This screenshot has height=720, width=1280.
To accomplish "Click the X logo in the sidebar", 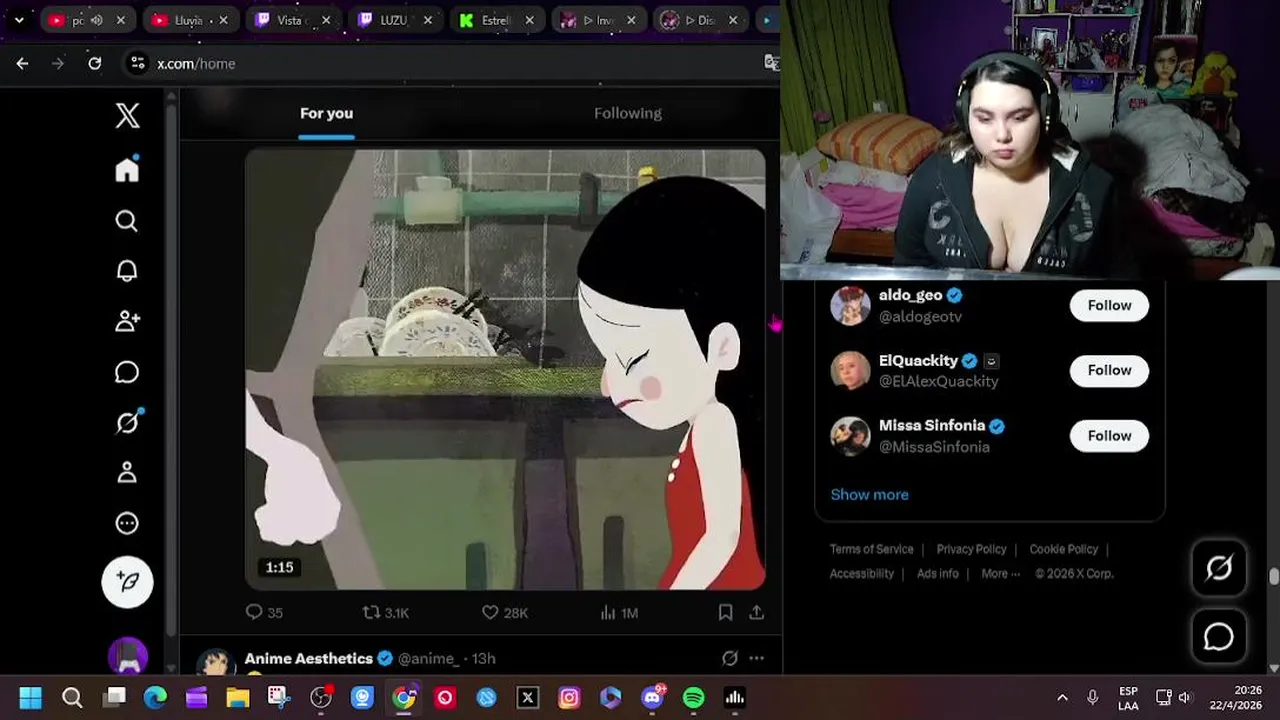I will coord(127,115).
